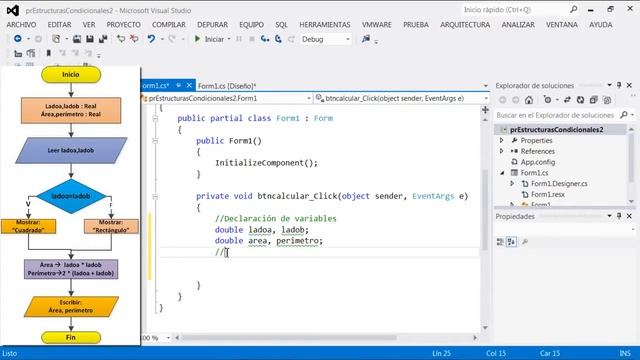Open the Debug configuration dropdown
The image size is (640, 360).
click(x=348, y=40)
